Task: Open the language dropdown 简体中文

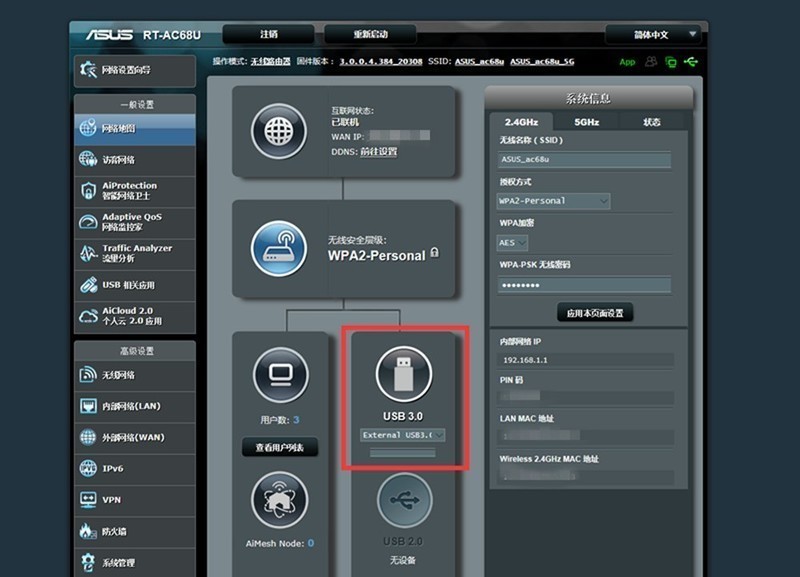Action: (653, 35)
